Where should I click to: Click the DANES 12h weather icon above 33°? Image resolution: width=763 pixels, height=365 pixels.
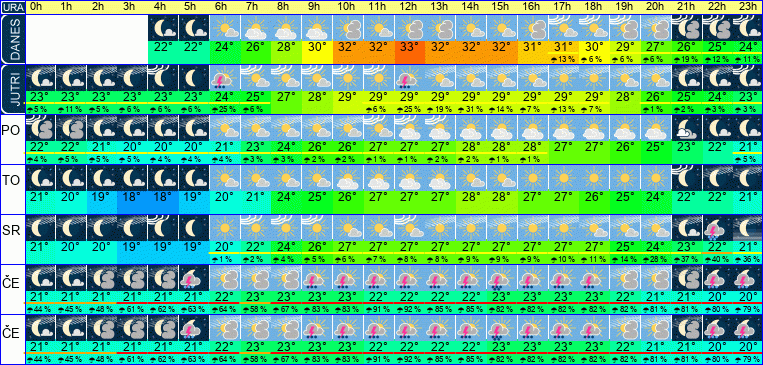tap(409, 28)
